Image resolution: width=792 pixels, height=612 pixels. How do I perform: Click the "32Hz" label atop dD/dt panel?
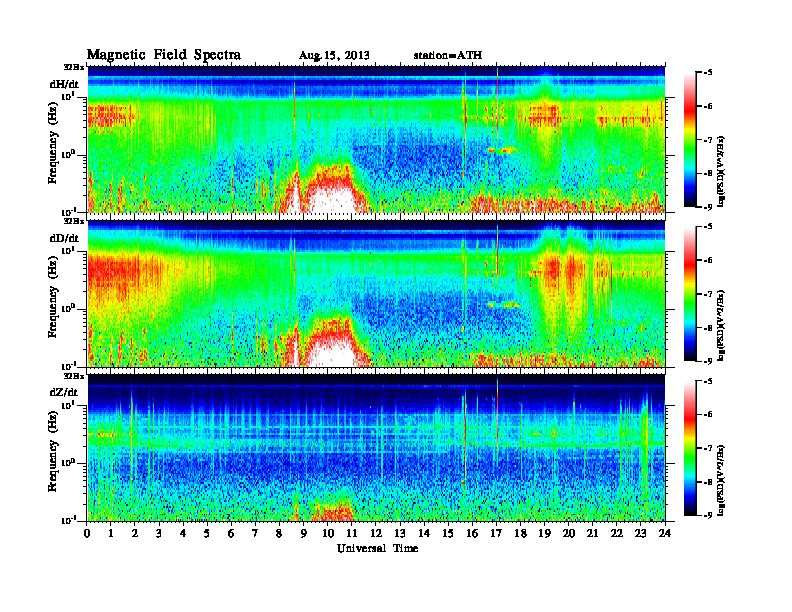(x=74, y=221)
